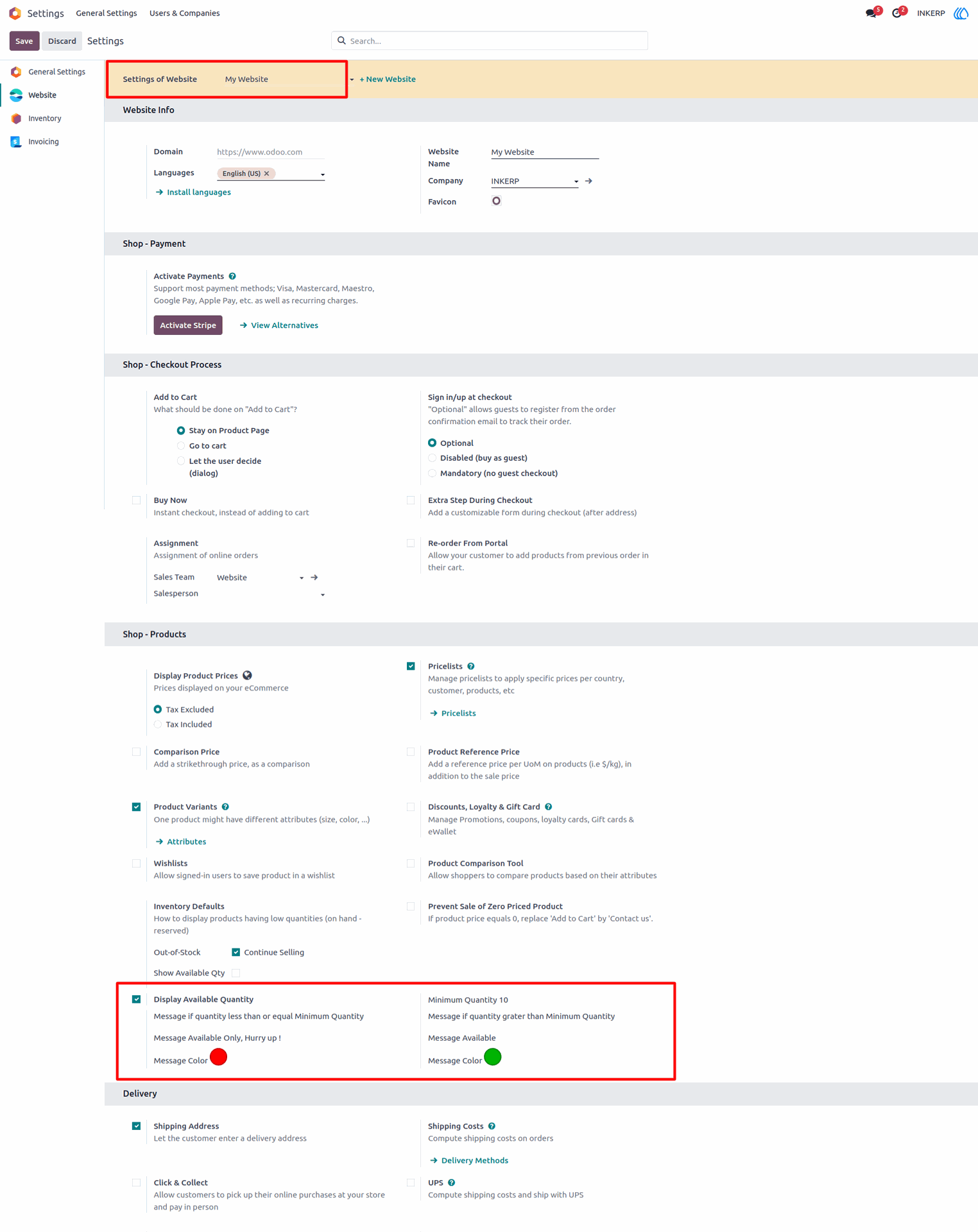
Task: Edit the Website Name field
Action: pos(545,152)
